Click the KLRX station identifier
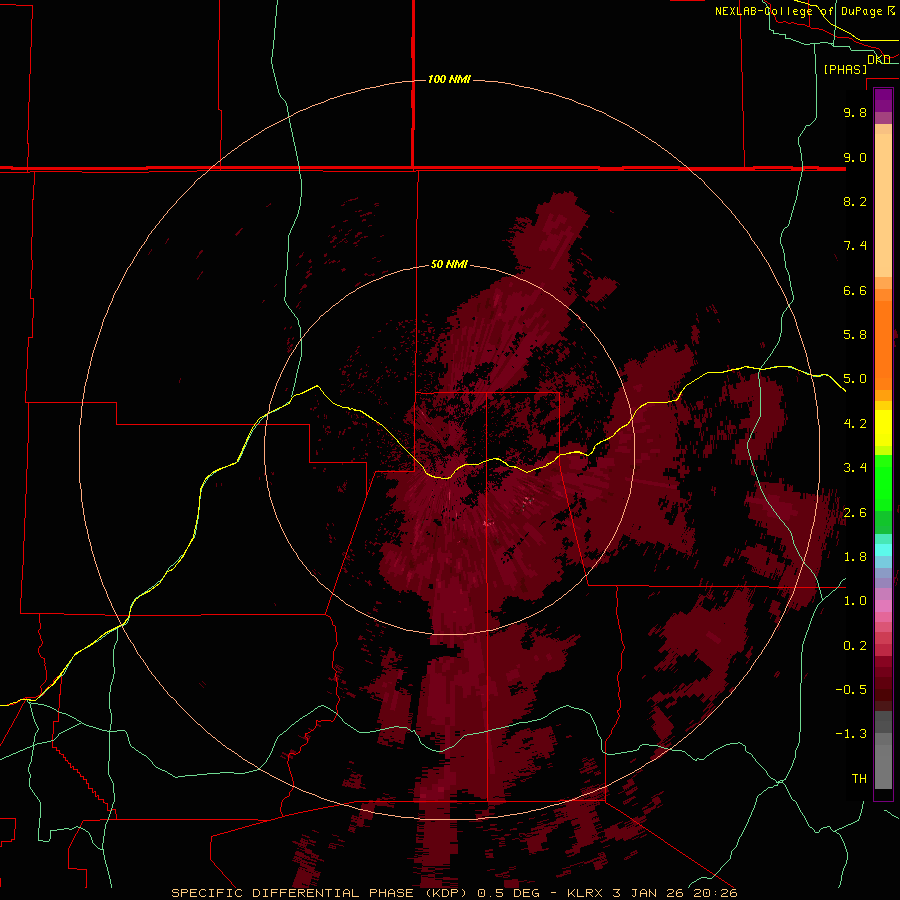 (x=585, y=893)
